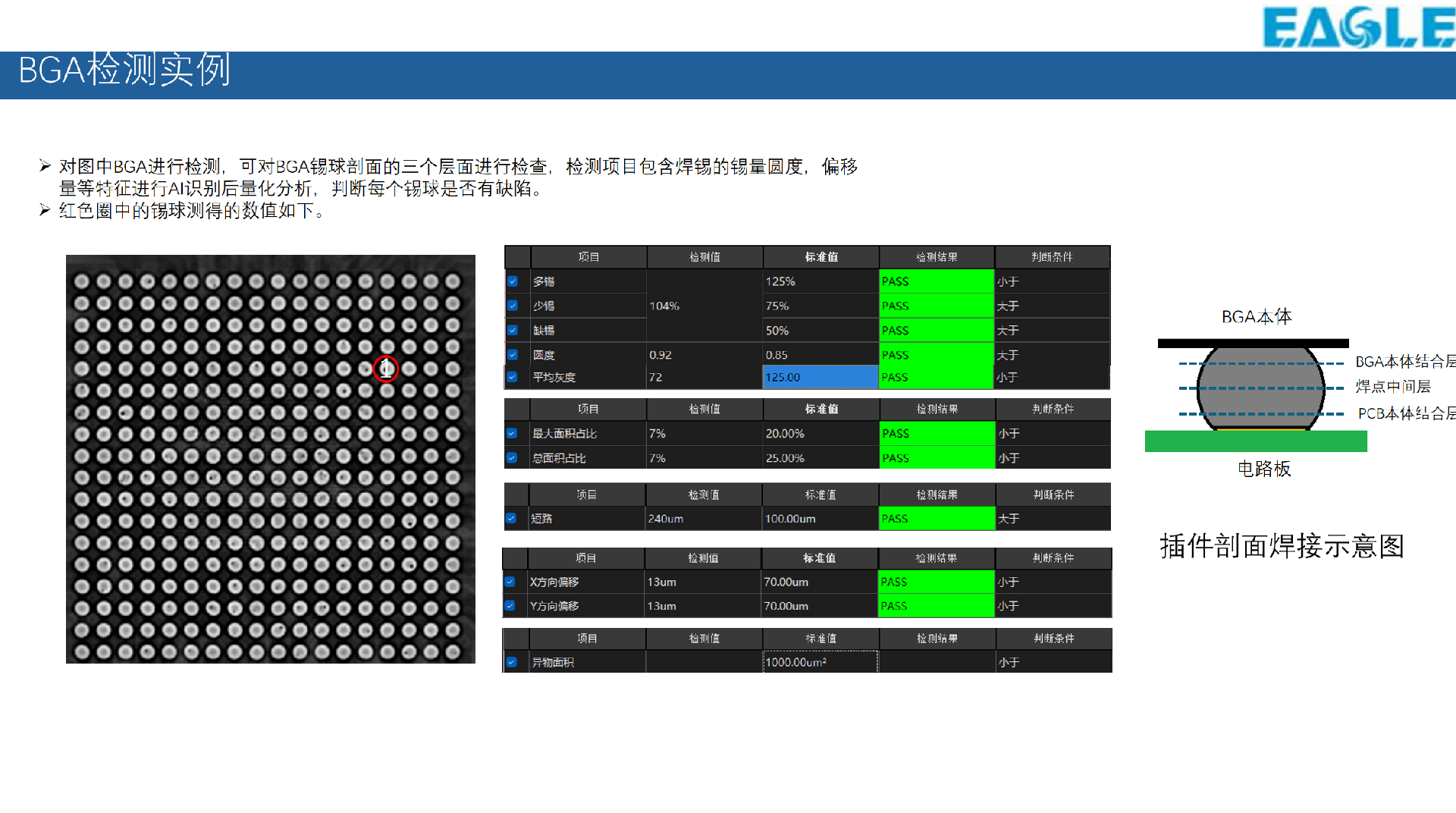
Task: Click the EAGLE logo
Action: 1359,27
